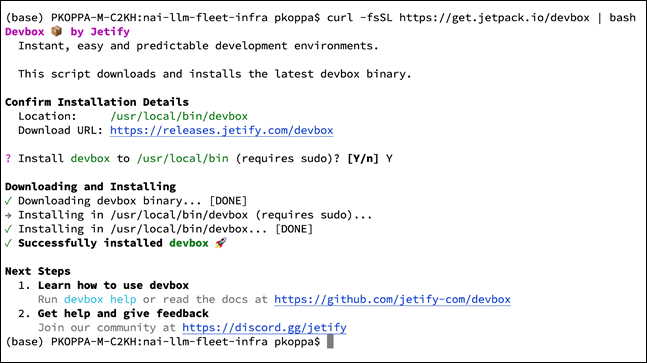
Task: Click the green /usr/local/bin/devbox location path
Action: click(x=179, y=116)
